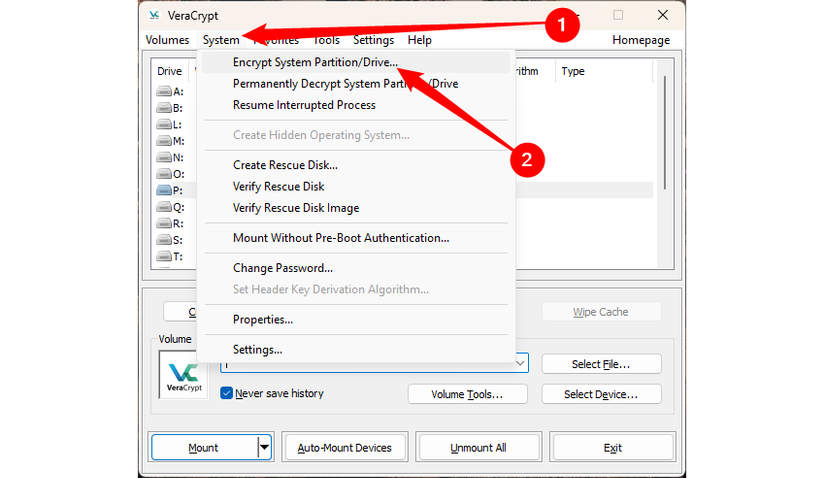Select drive A: icon in list

pos(164,92)
